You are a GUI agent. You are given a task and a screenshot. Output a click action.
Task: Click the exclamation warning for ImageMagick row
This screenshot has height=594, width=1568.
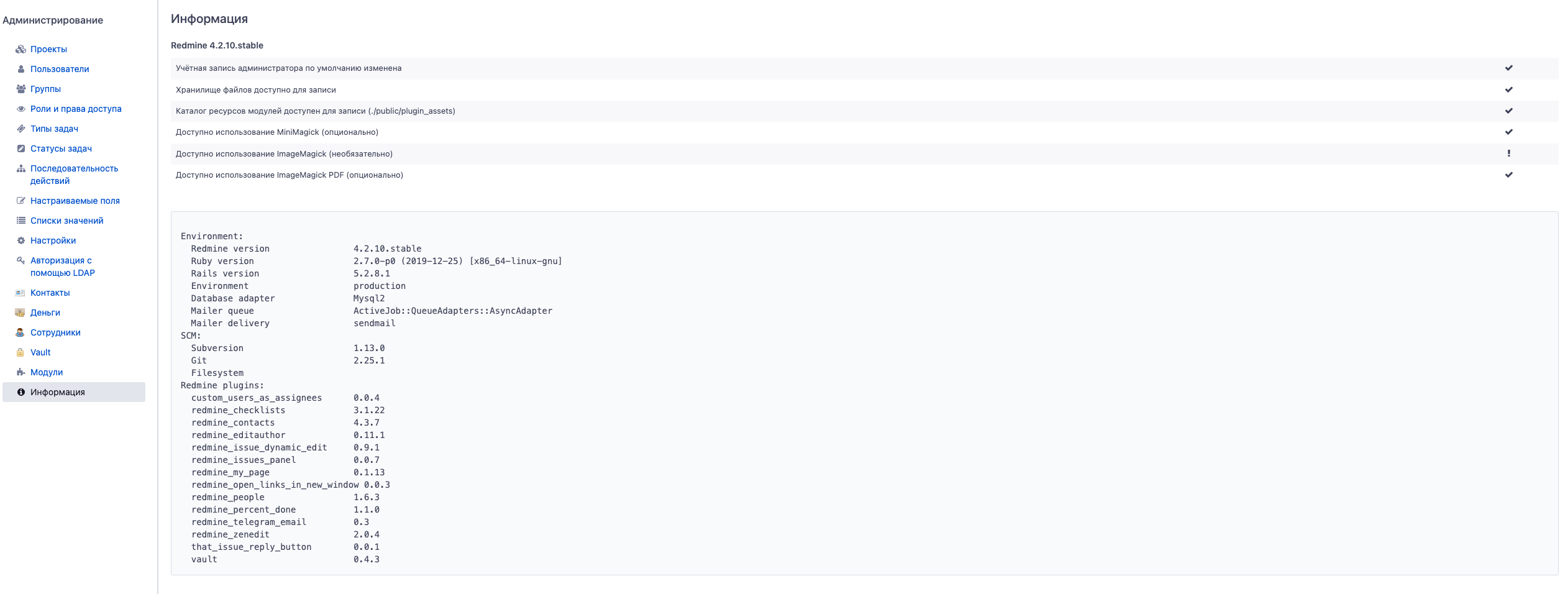tap(1508, 153)
